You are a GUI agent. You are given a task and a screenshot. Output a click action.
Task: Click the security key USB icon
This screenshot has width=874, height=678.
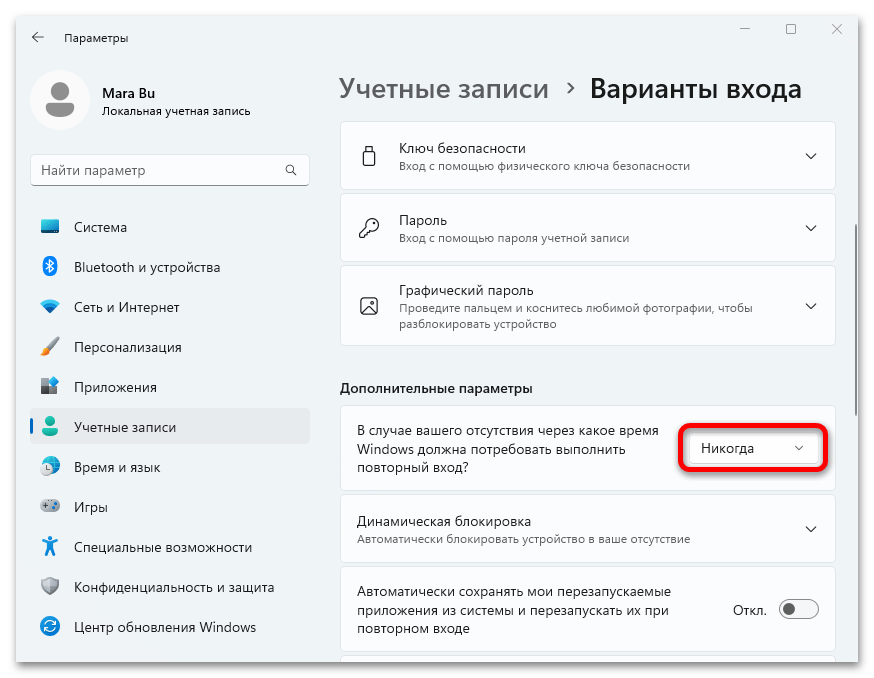(x=369, y=156)
